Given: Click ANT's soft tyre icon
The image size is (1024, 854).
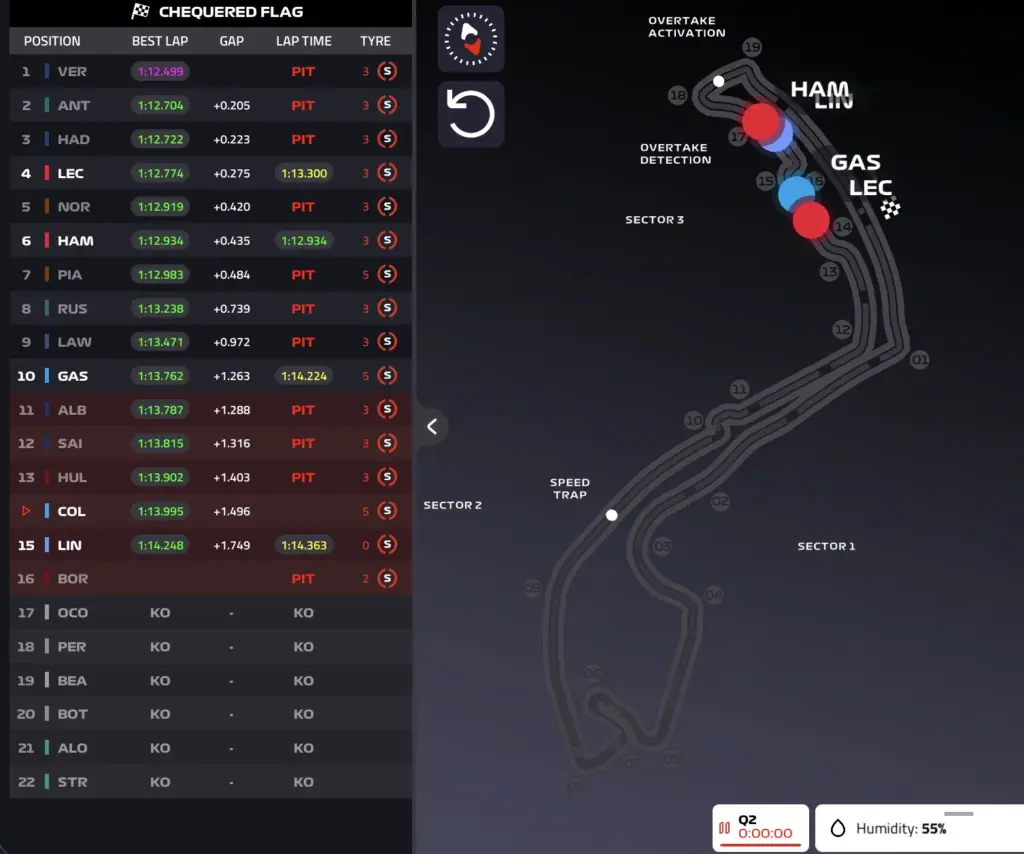Looking at the screenshot, I should click(x=387, y=105).
